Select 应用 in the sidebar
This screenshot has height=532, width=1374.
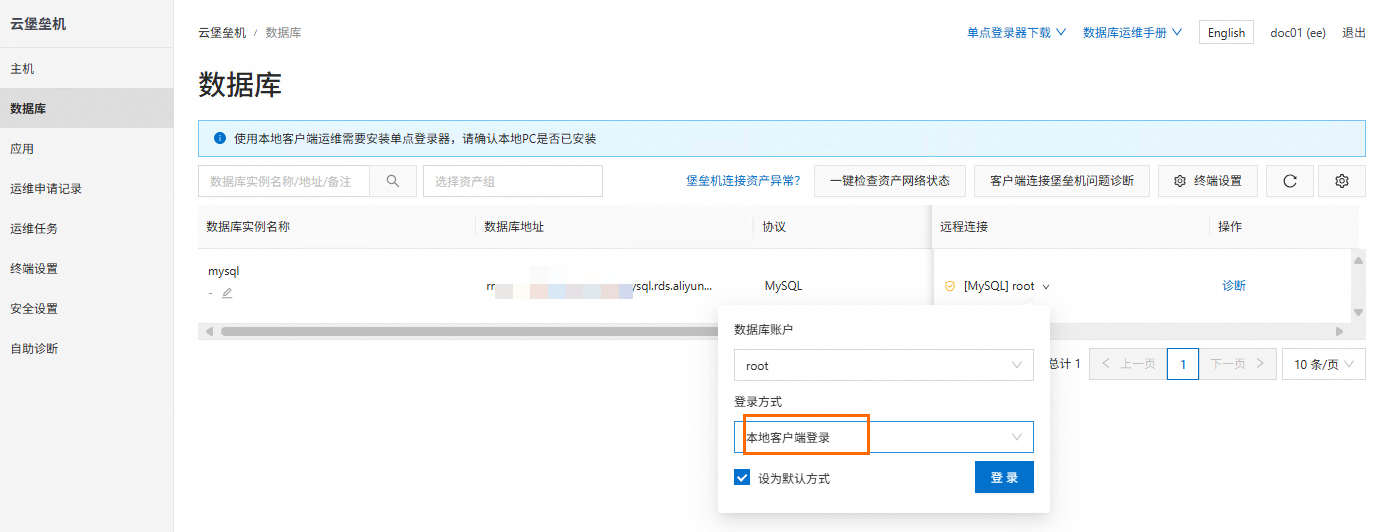pyautogui.click(x=87, y=148)
